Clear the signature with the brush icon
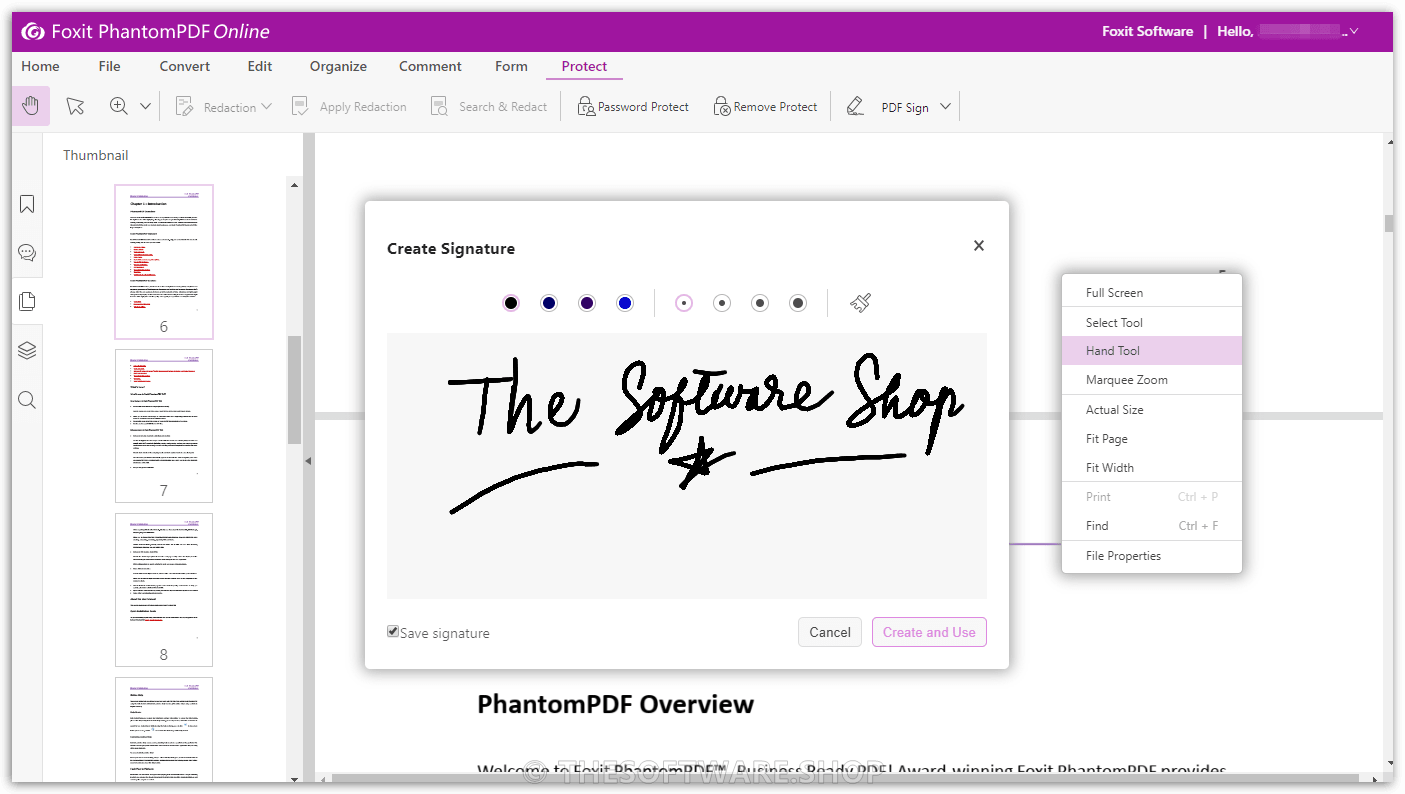Screen dimensions: 1405x794 pyautogui.click(x=860, y=302)
